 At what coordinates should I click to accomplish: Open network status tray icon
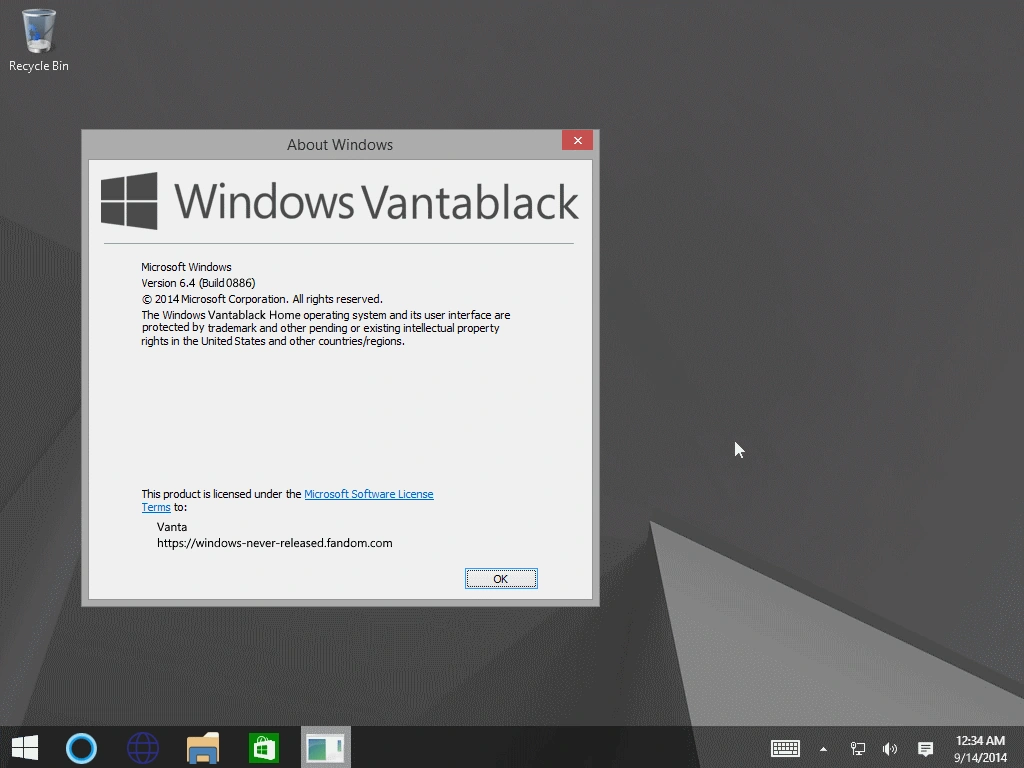click(857, 749)
